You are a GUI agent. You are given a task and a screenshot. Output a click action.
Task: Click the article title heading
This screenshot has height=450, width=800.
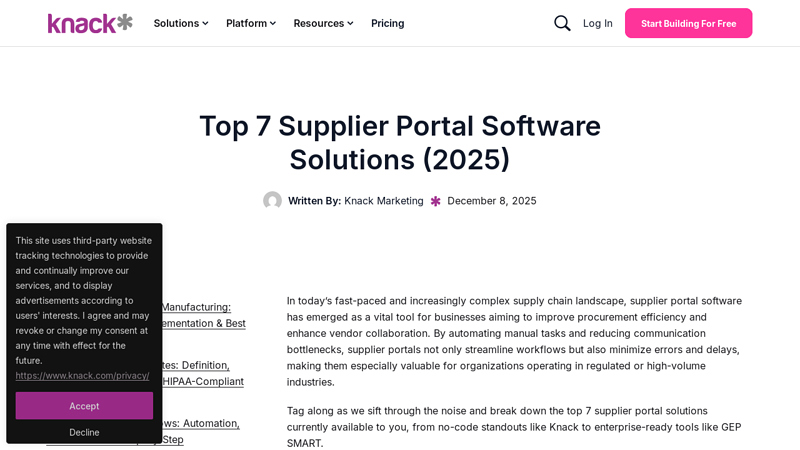pyautogui.click(x=400, y=142)
